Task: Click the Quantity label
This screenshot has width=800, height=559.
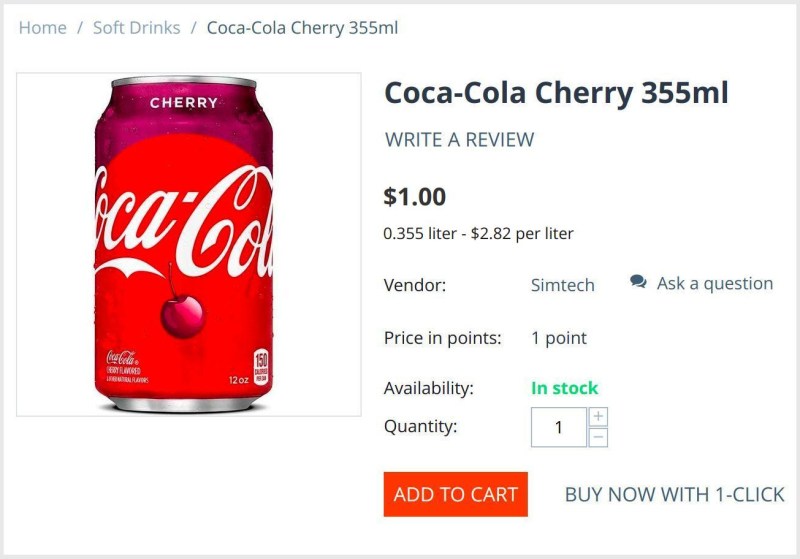Action: point(420,426)
